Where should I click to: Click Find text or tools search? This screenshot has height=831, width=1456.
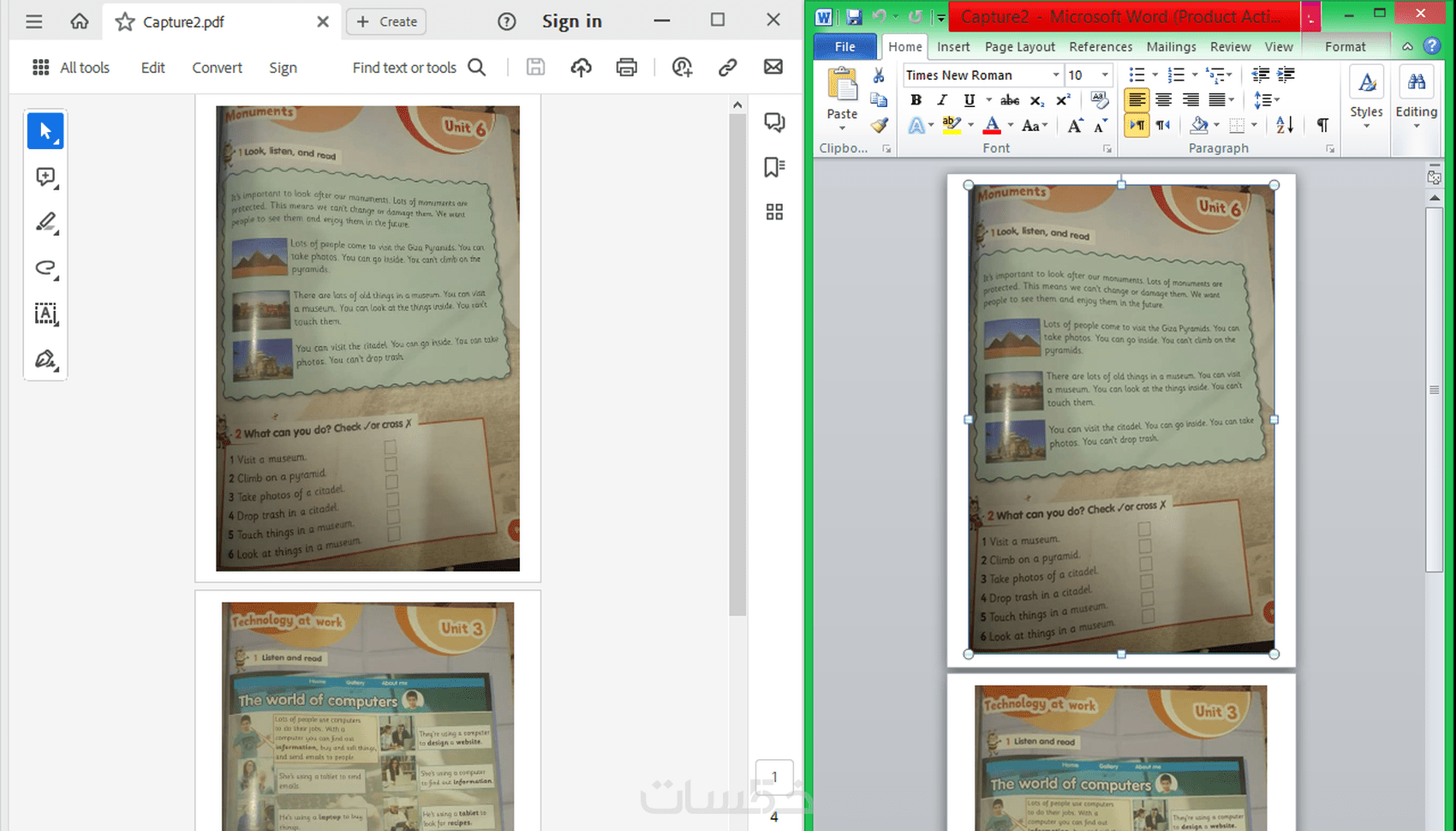419,68
